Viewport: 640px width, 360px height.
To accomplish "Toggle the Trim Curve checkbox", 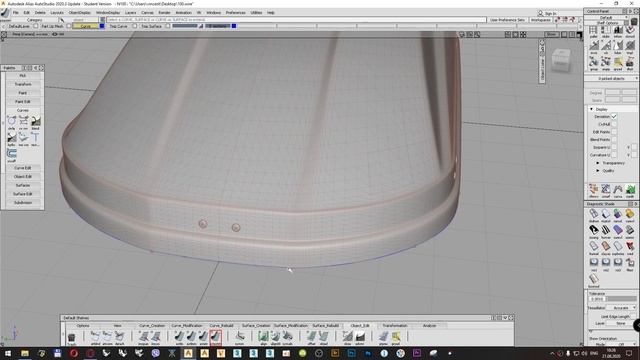I will (x=135, y=26).
